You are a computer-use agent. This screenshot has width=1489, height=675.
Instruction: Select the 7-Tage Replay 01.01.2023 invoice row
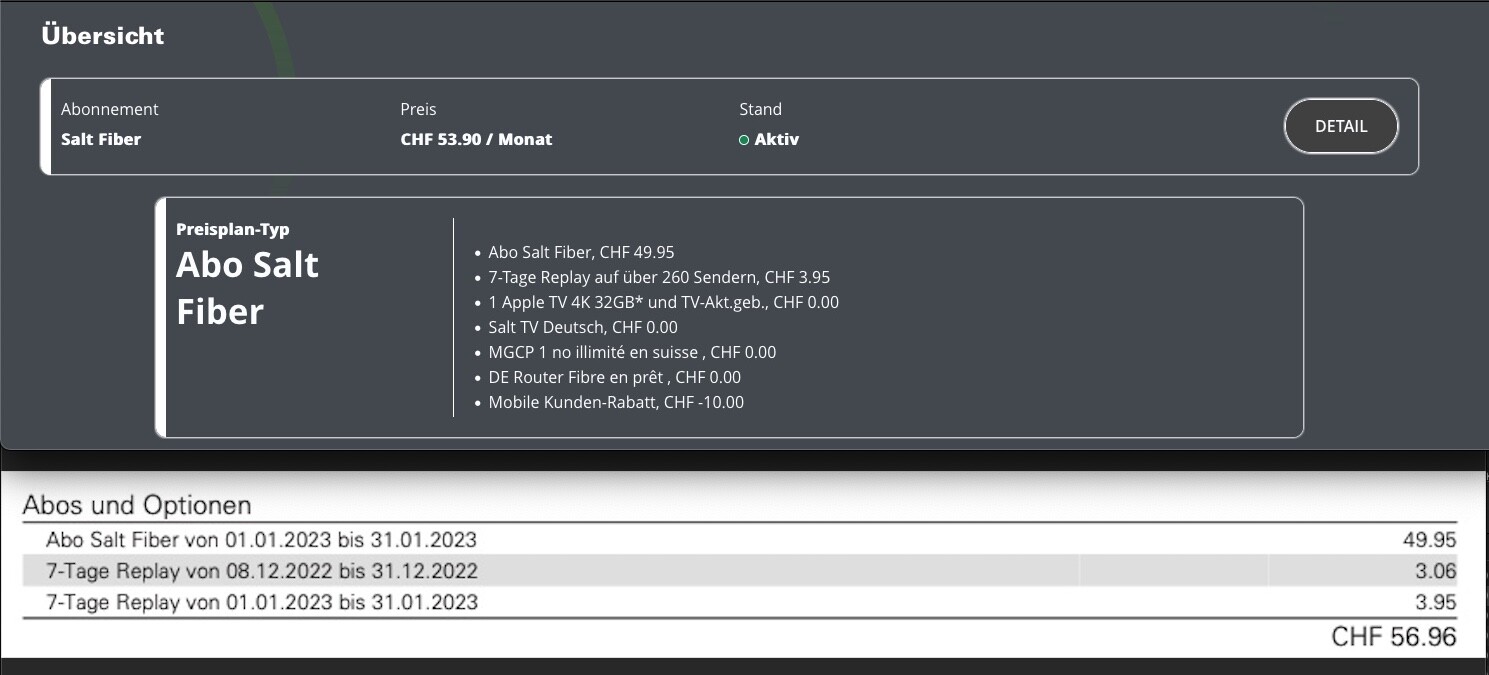coord(262,602)
